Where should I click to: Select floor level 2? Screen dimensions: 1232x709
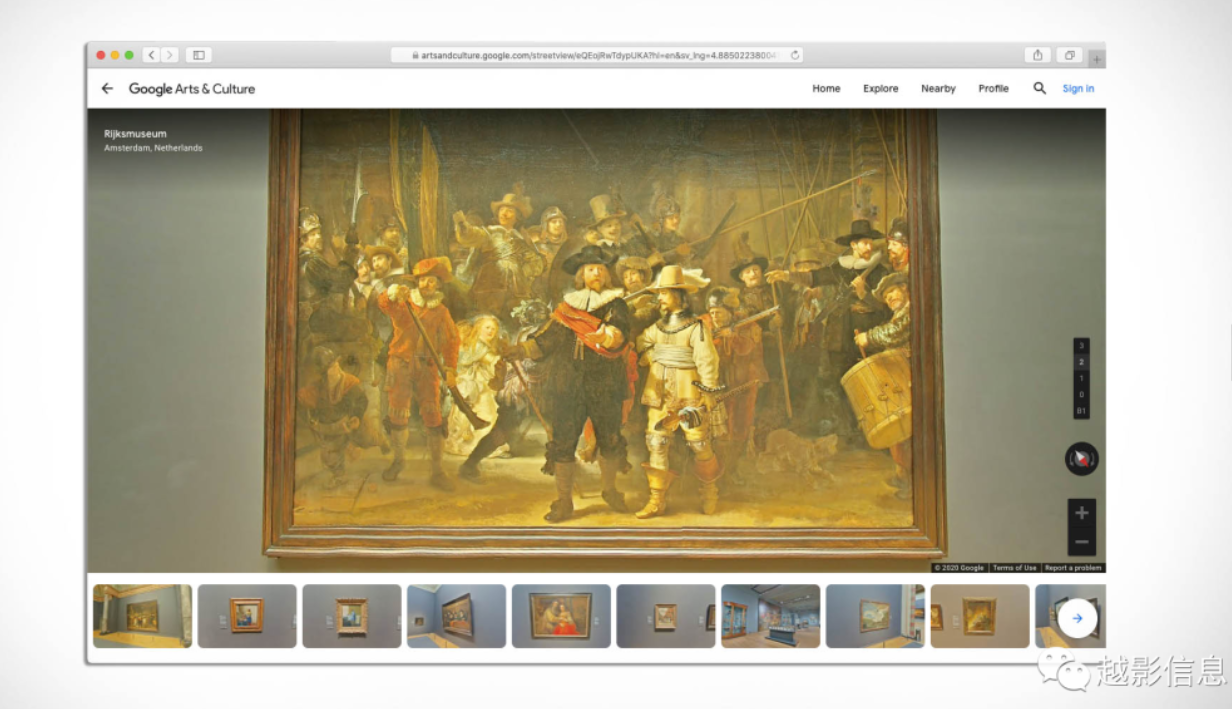click(1081, 362)
